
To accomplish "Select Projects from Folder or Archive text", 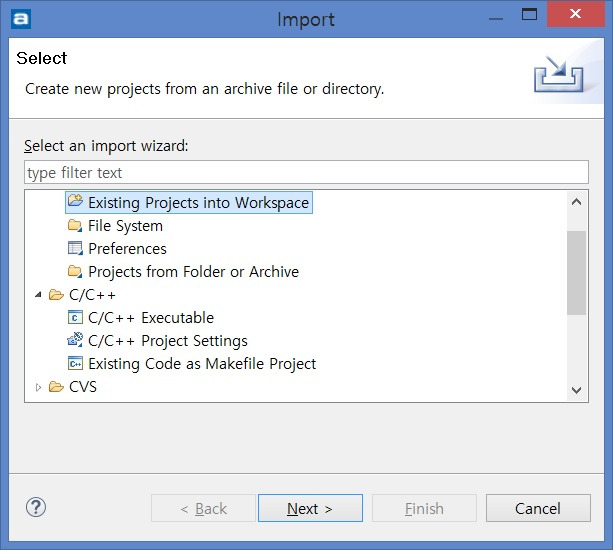I will tap(194, 272).
